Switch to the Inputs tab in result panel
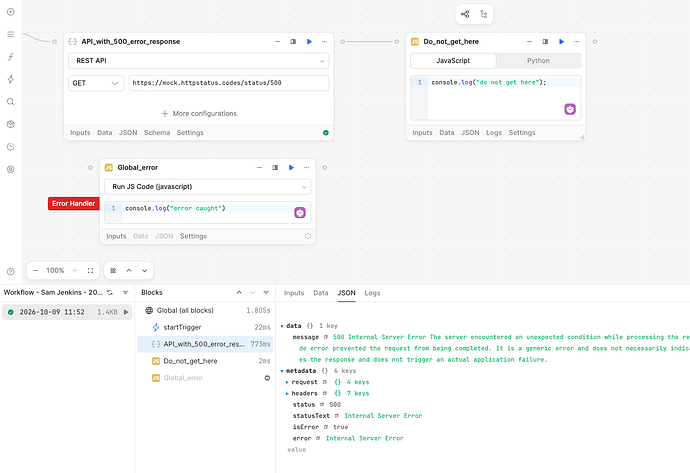690x473 pixels. tap(294, 293)
